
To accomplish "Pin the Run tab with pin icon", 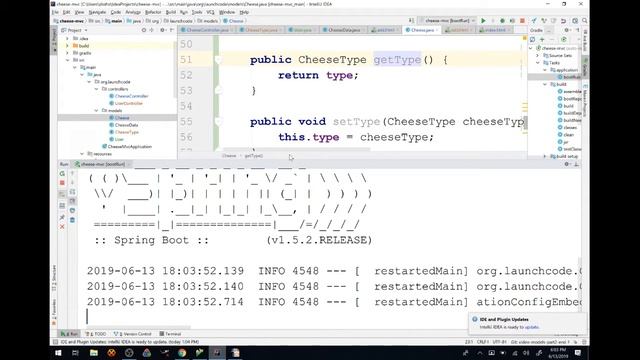I will 62,217.
